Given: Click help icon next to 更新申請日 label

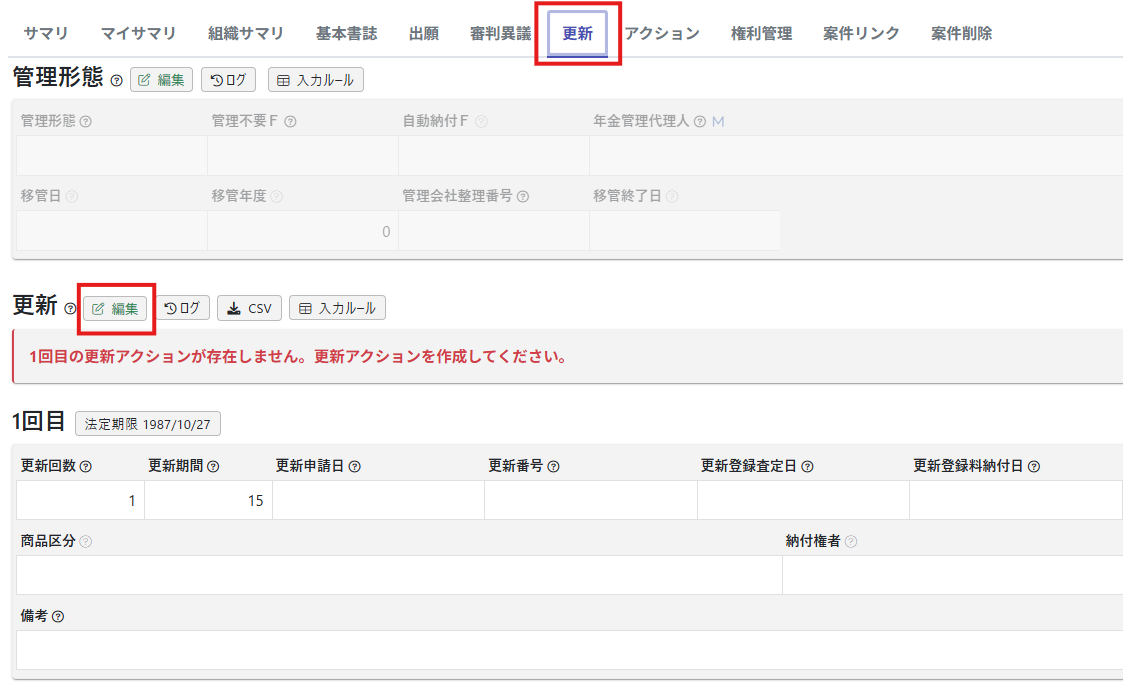Looking at the screenshot, I should coord(354,466).
